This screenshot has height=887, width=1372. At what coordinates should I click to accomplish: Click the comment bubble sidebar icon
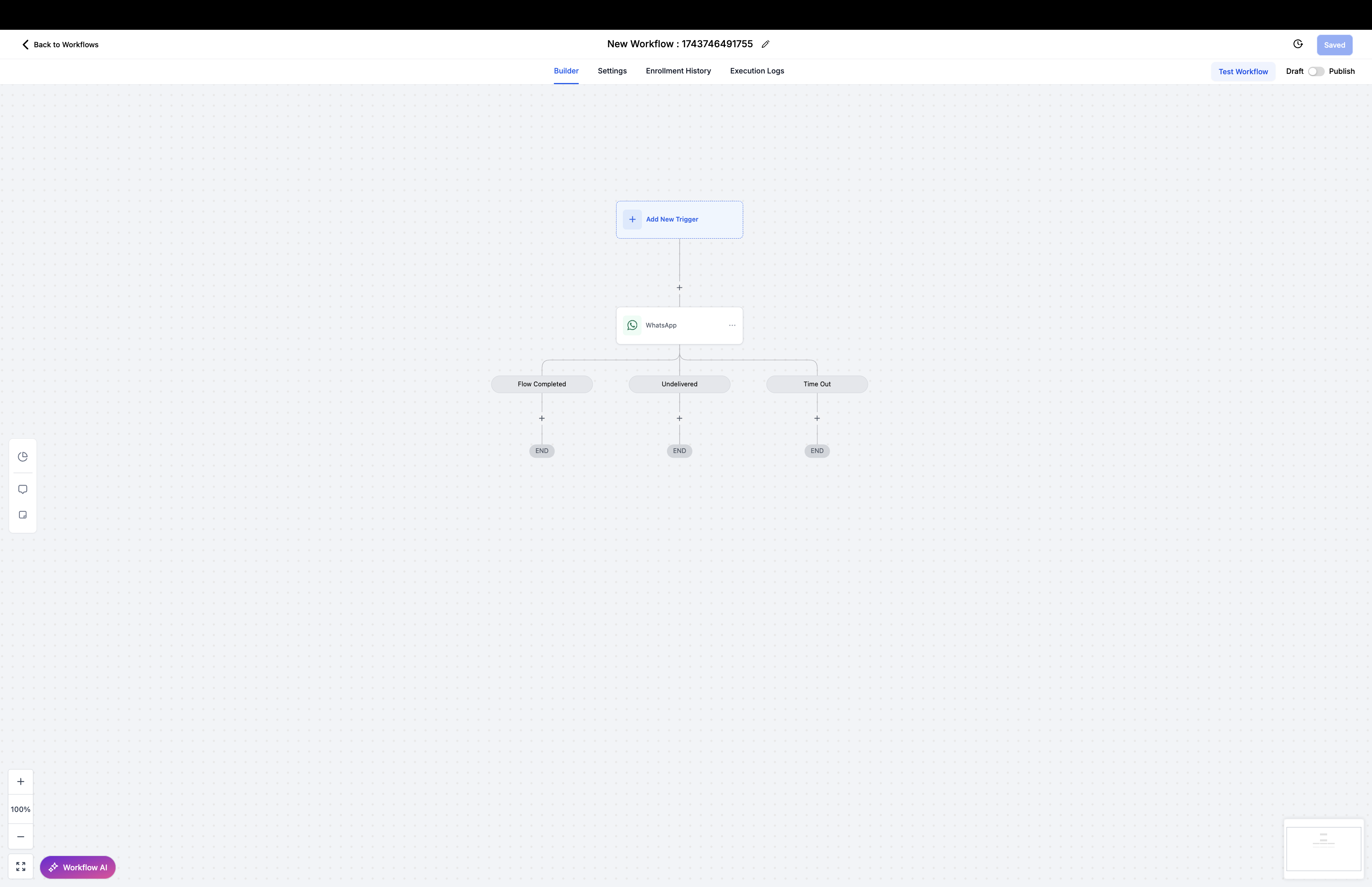(23, 489)
